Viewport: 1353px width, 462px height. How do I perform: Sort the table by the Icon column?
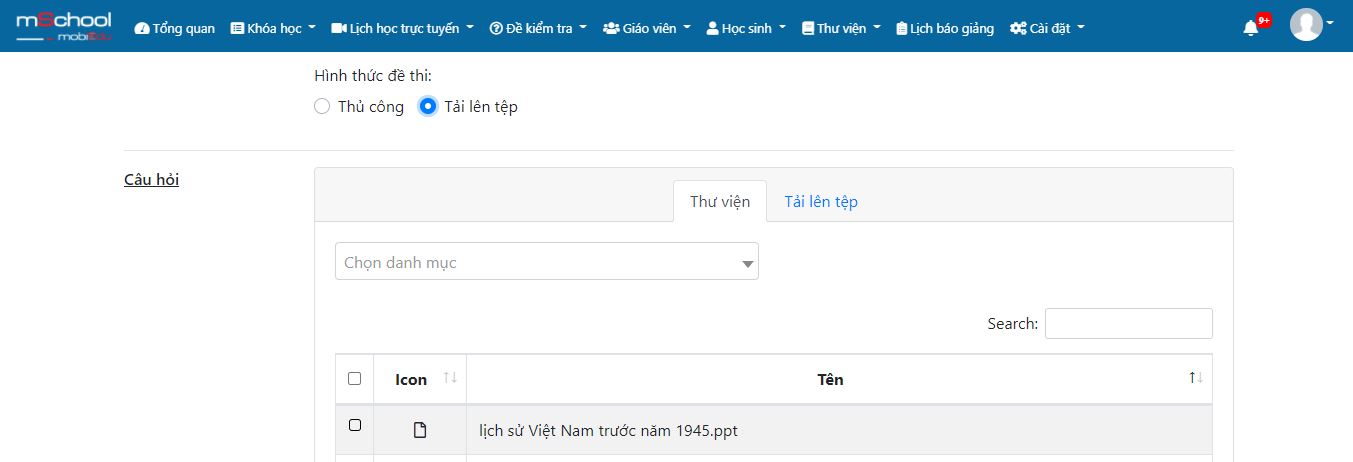(x=420, y=379)
